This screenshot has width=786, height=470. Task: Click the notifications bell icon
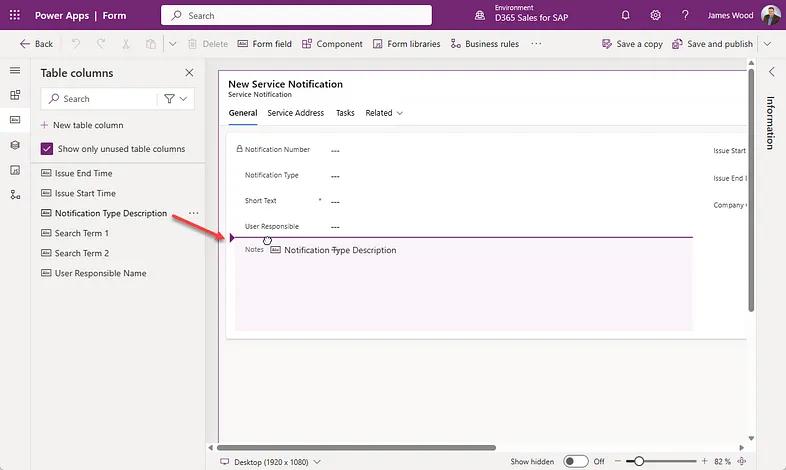[x=625, y=15]
